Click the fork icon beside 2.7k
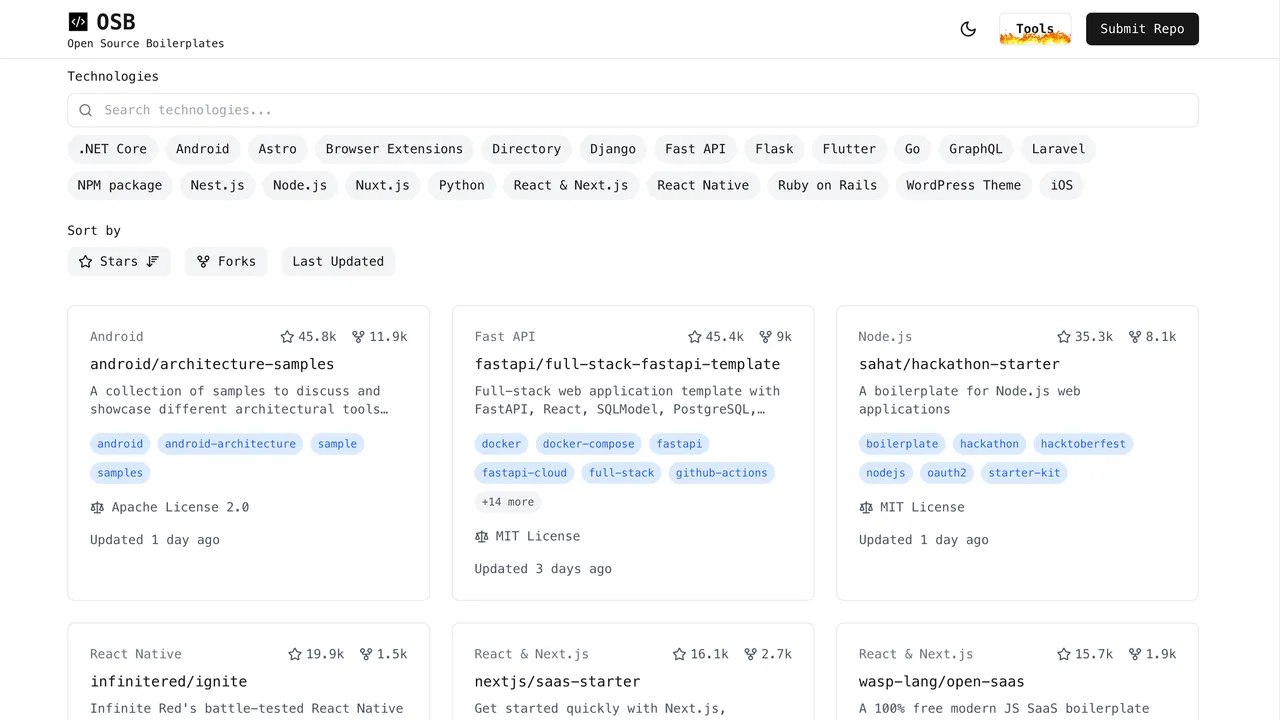This screenshot has width=1280, height=720. (750, 654)
